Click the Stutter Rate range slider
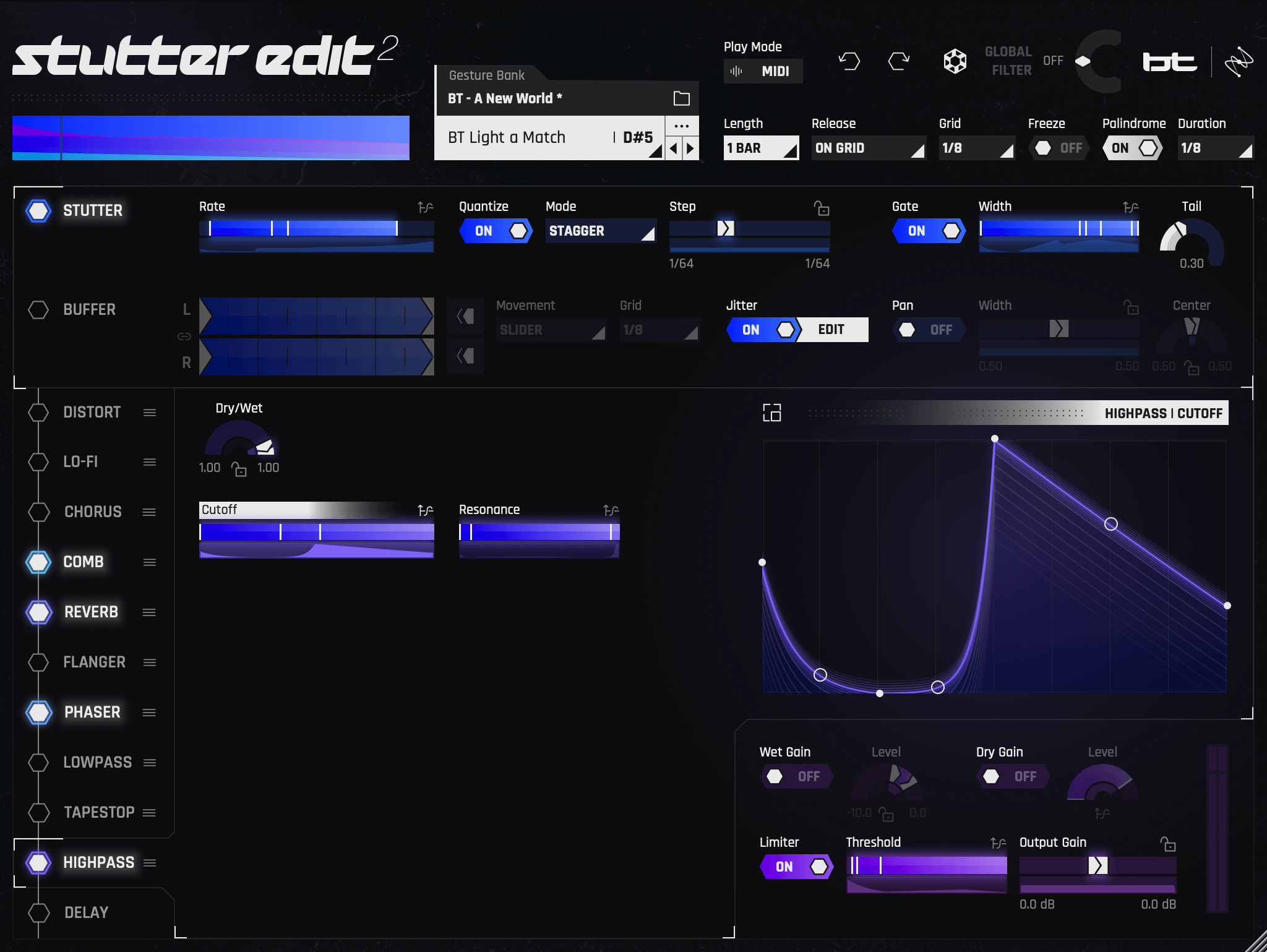1267x952 pixels. click(x=316, y=228)
